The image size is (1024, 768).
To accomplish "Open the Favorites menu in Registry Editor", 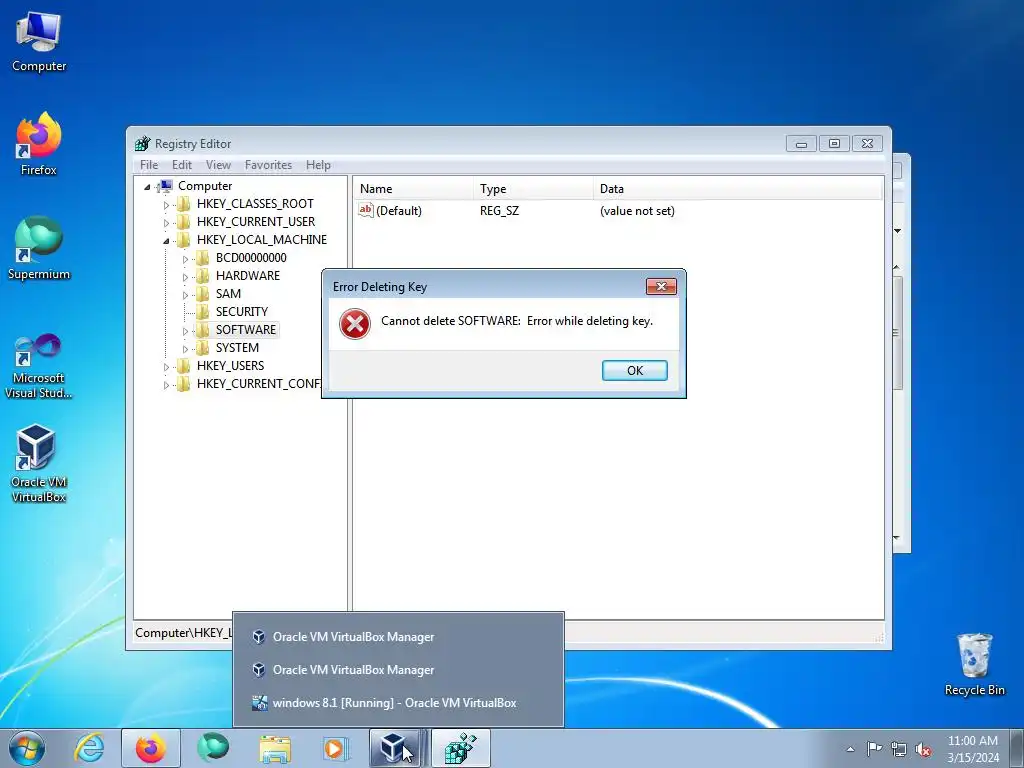I will click(x=268, y=165).
